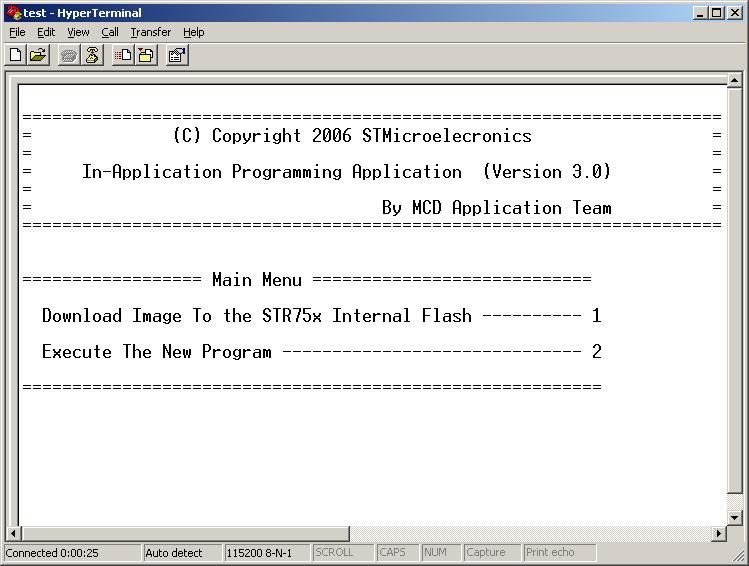Click the 'Auto detect' status bar entry
Image resolution: width=749 pixels, height=566 pixels.
click(182, 553)
